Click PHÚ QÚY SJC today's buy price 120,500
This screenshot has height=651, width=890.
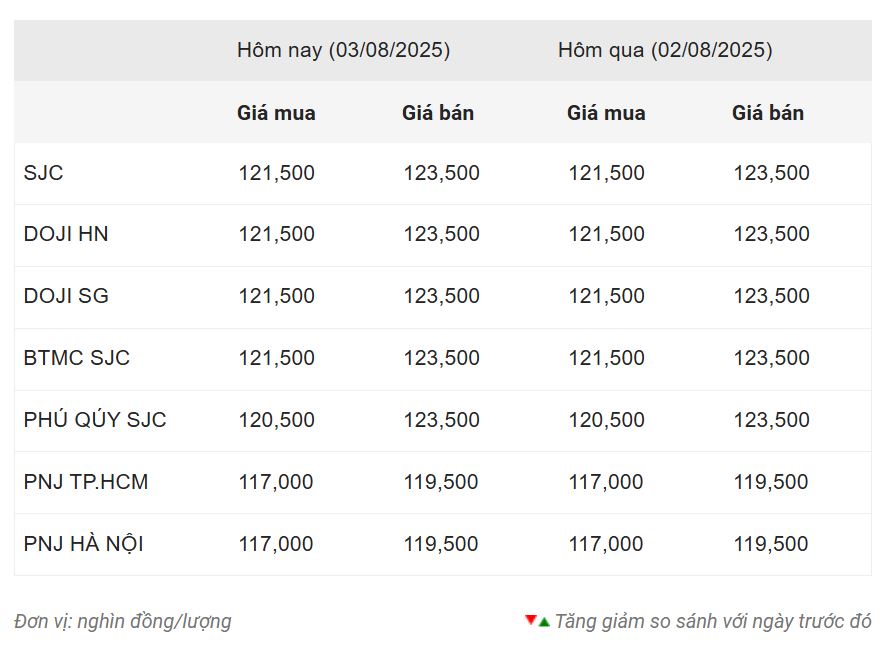click(x=276, y=420)
